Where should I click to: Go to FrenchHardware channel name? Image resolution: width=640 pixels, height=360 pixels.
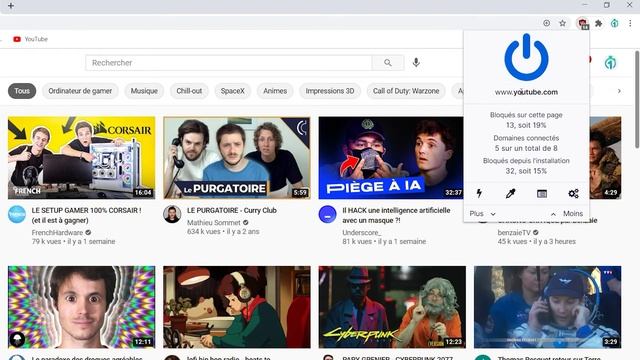coord(57,232)
